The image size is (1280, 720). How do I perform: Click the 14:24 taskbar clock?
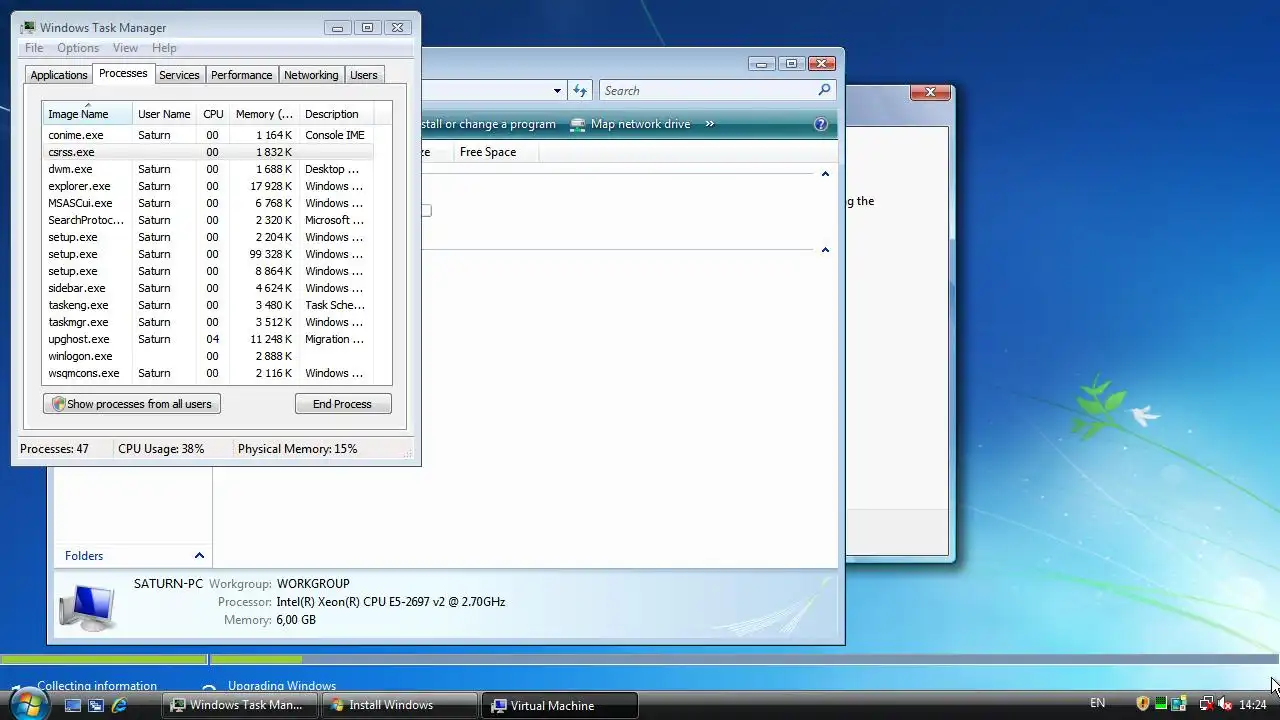(1253, 705)
